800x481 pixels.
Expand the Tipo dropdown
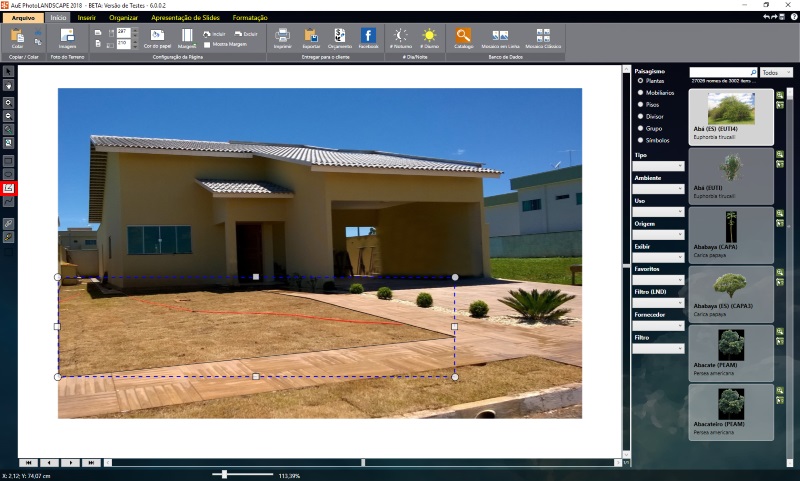659,166
